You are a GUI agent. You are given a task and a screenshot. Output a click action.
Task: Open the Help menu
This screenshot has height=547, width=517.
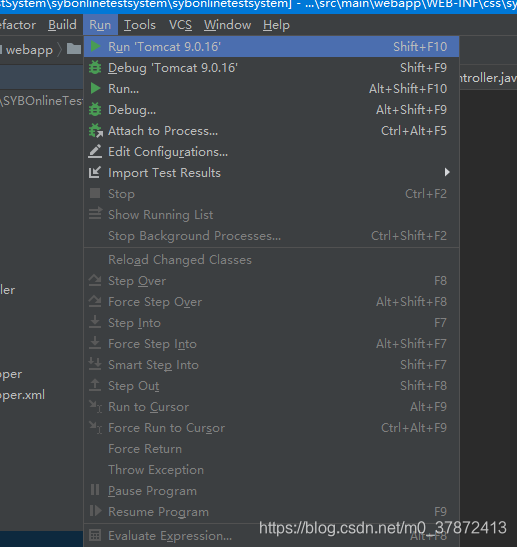click(x=276, y=25)
